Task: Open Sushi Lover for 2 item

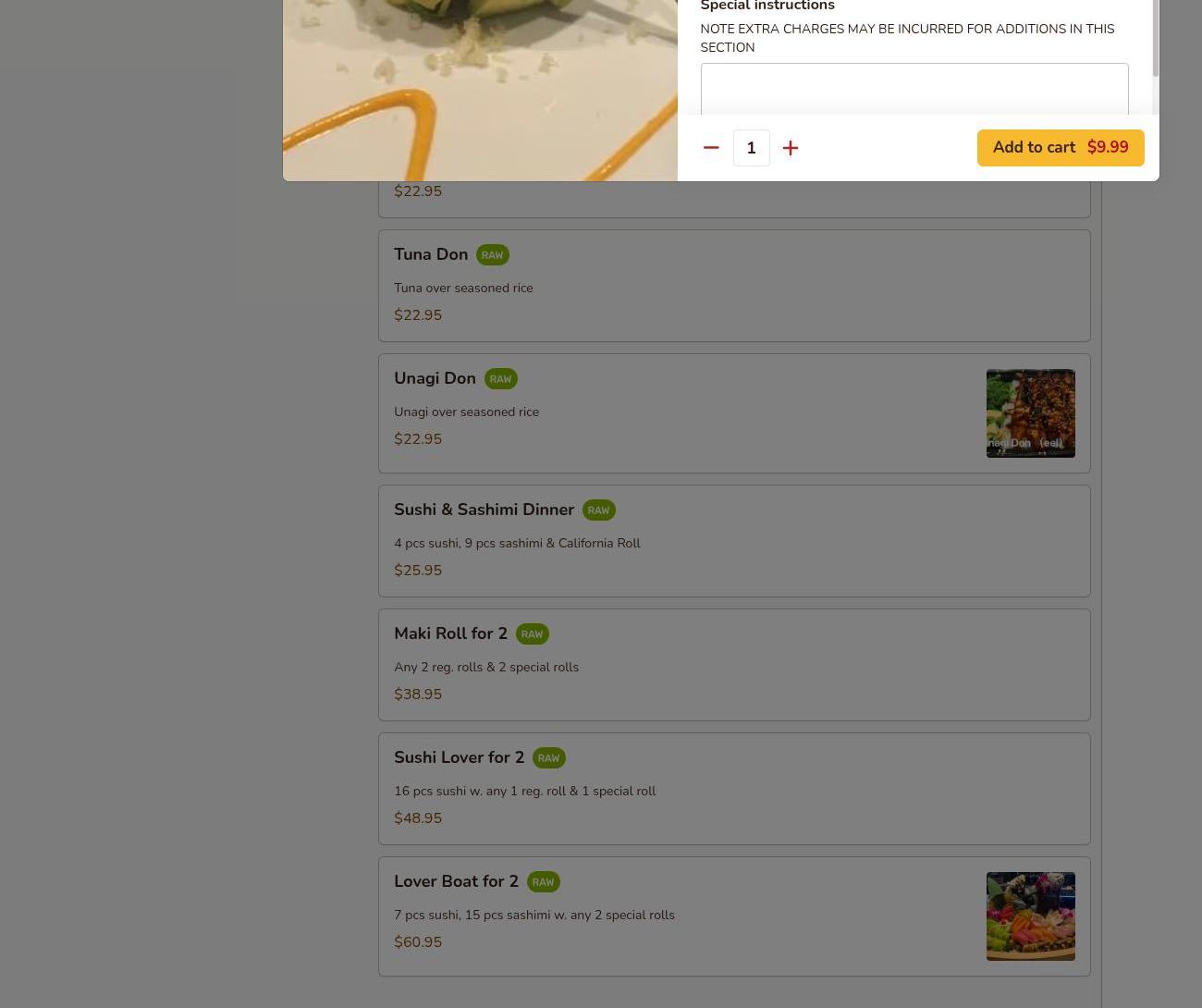Action: (734, 789)
